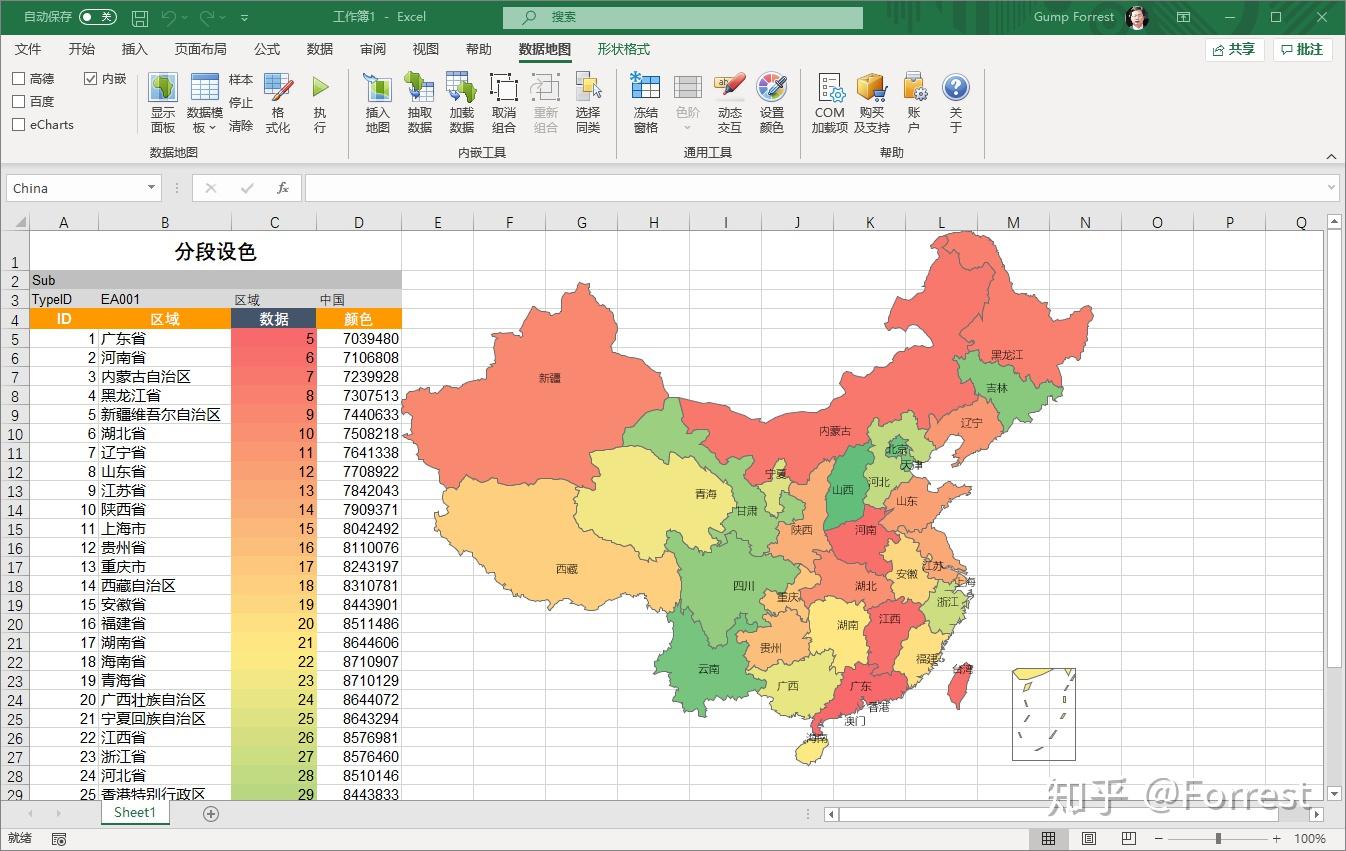The height and width of the screenshot is (851, 1346).
Task: Open the 加载数据 tool
Action: pos(461,100)
